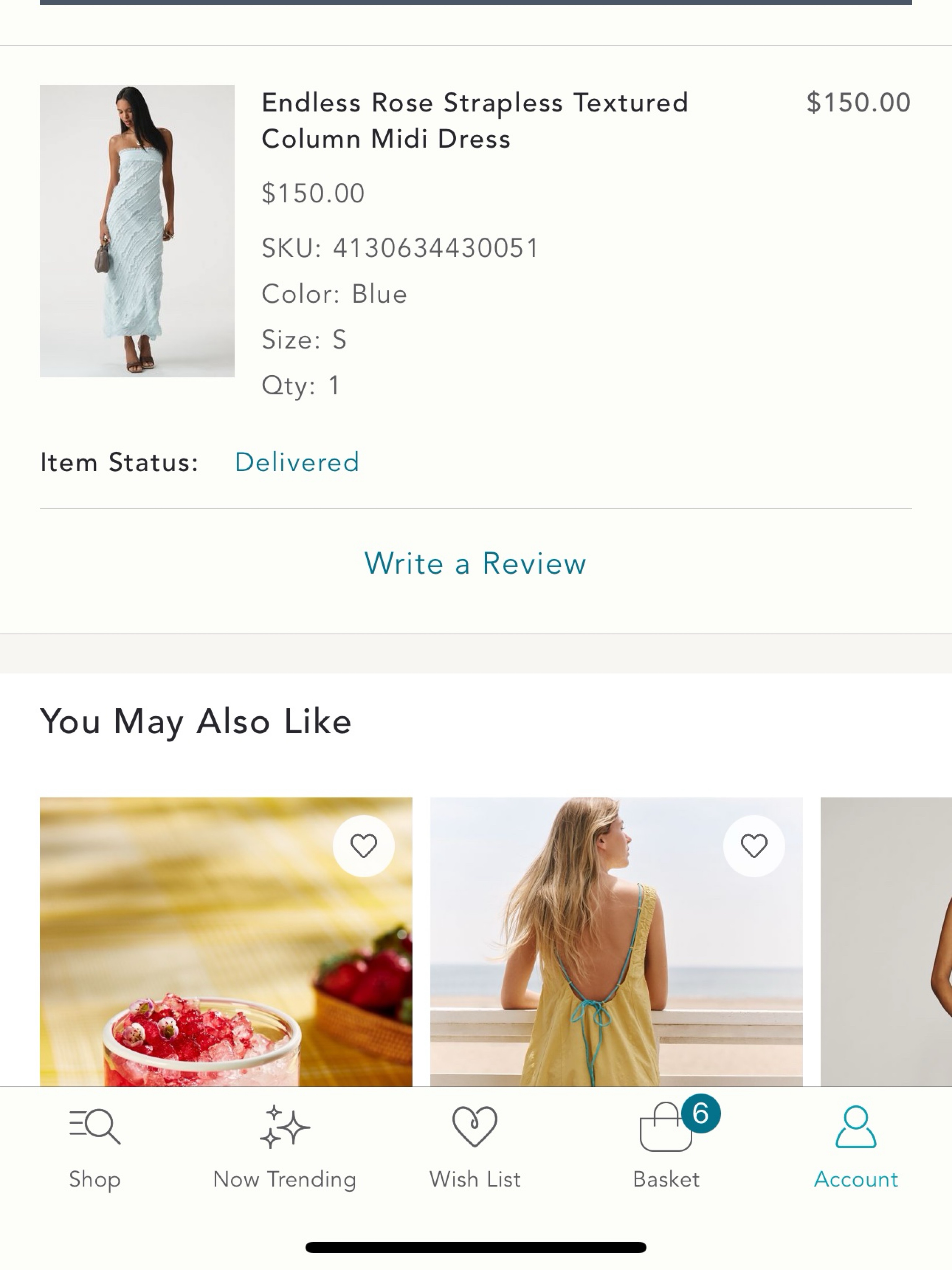Tap the basket item count badge
The width and height of the screenshot is (952, 1270).
(x=701, y=1113)
